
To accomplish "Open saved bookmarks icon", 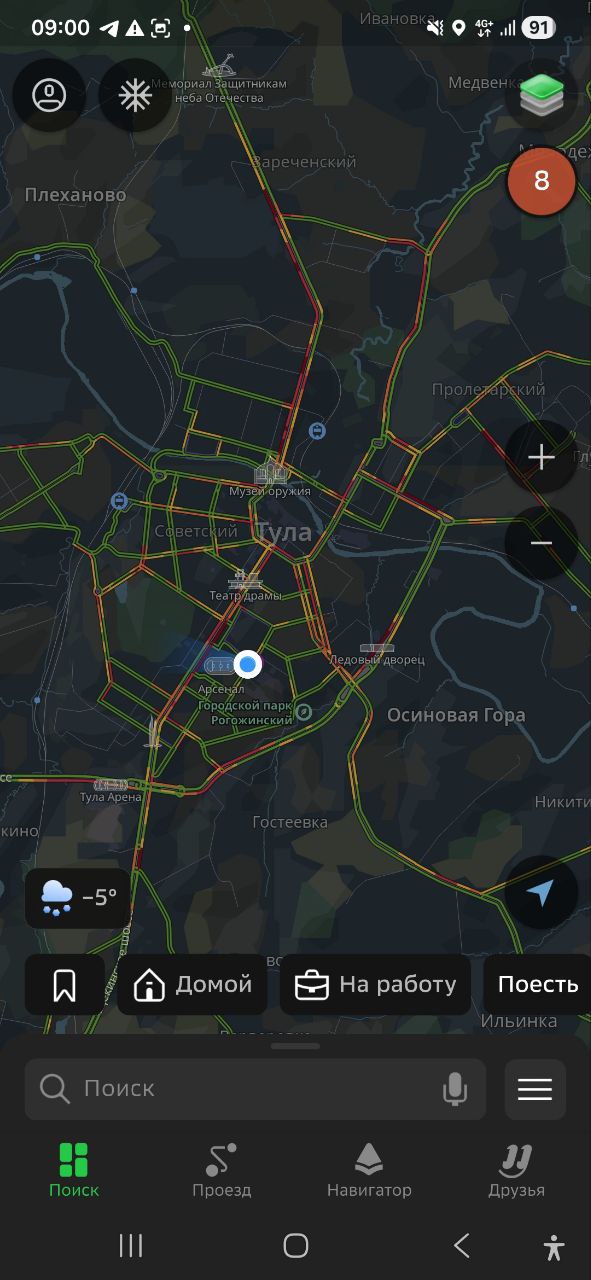I will click(x=65, y=985).
